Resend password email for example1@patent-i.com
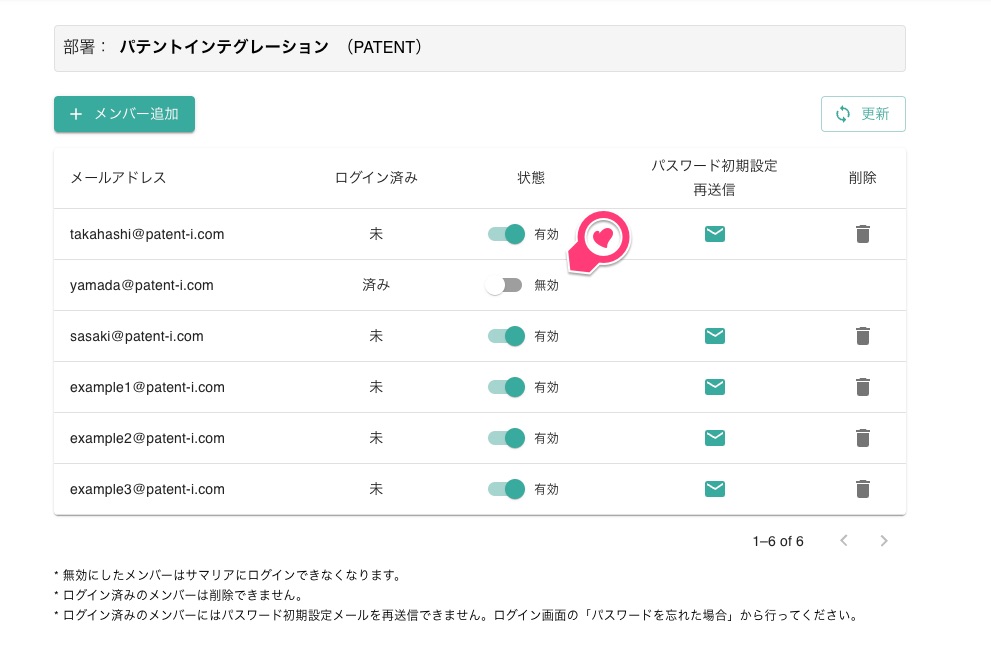Viewport: 991px width, 652px height. click(715, 387)
